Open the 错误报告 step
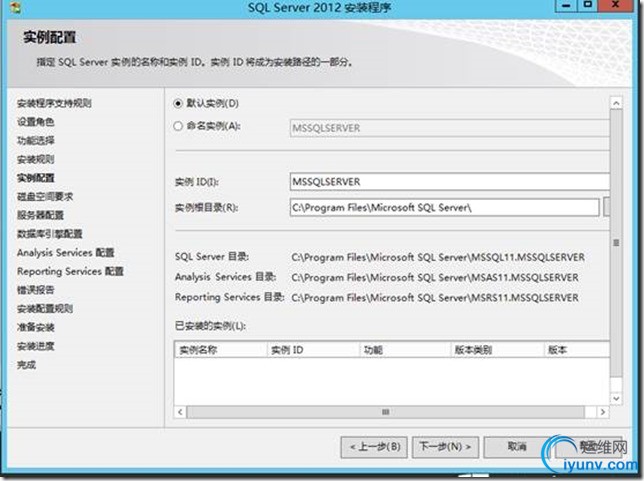The width and height of the screenshot is (644, 481). click(35, 290)
